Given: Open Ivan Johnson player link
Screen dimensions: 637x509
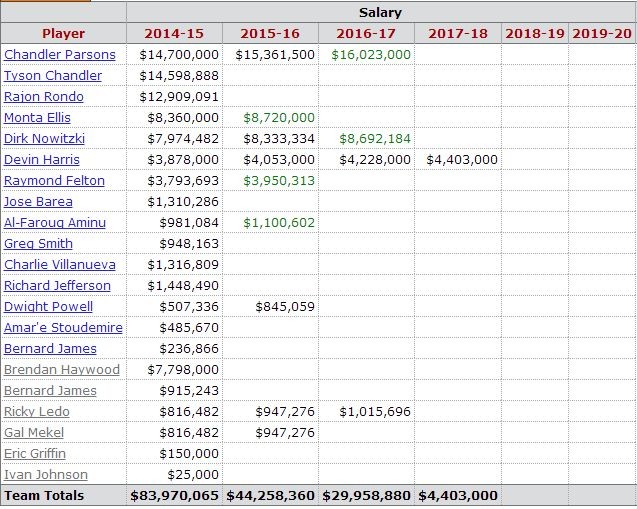Looking at the screenshot, I should click(x=46, y=474).
